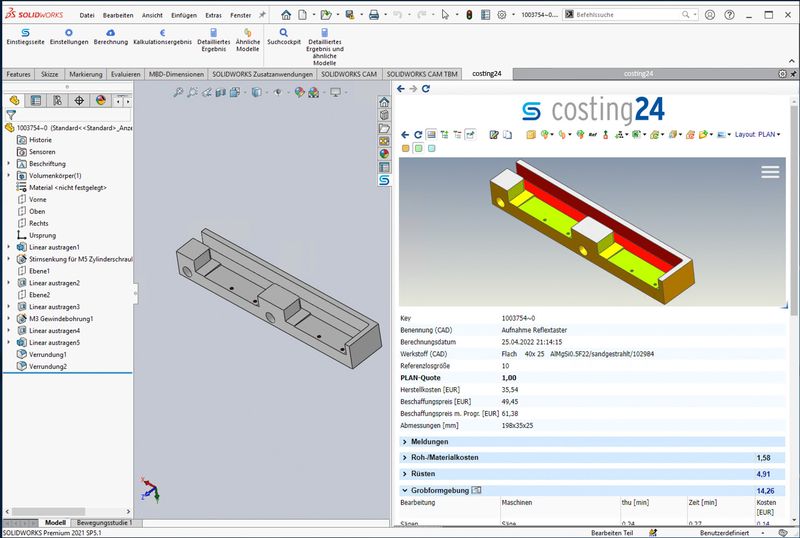
Task: Open the Einfügen menu
Action: [184, 16]
